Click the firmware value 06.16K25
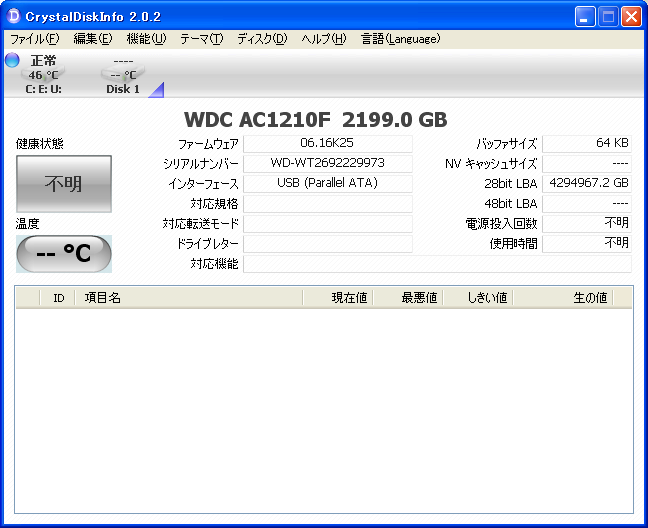Viewport: 648px width, 528px height. pos(327,143)
